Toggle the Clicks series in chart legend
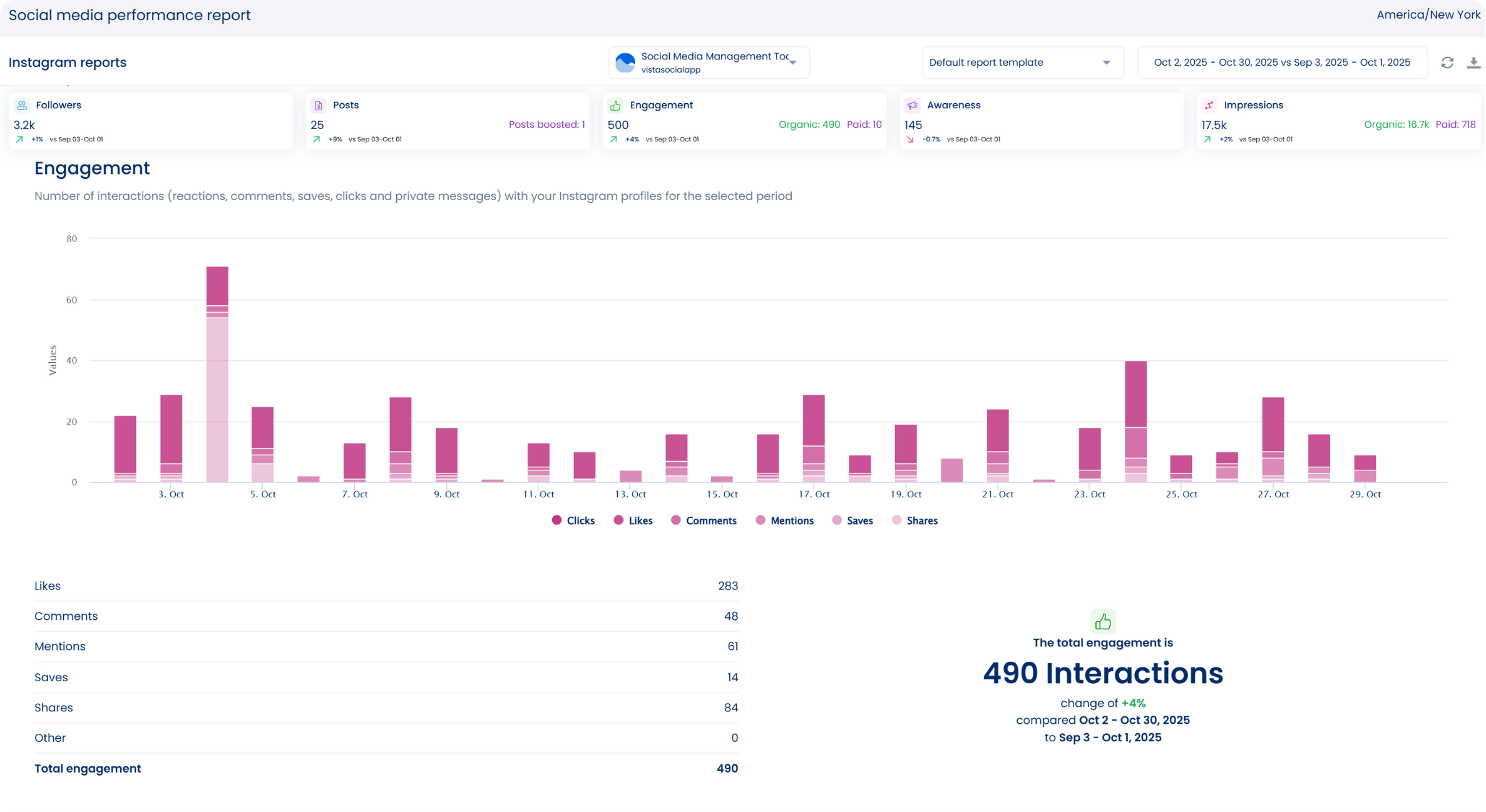 tap(573, 520)
